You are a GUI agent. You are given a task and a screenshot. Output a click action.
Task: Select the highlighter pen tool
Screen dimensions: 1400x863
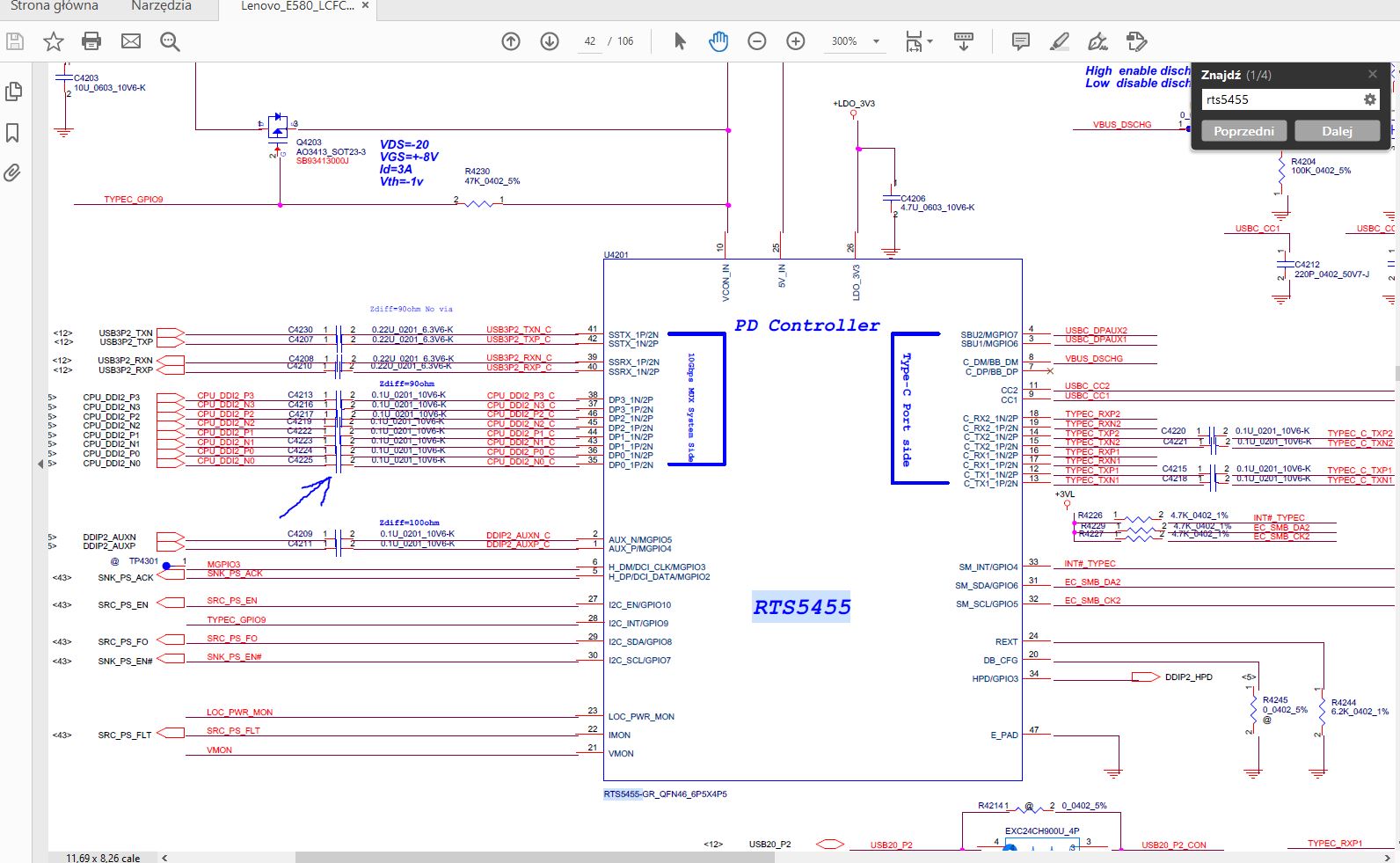pyautogui.click(x=1060, y=41)
